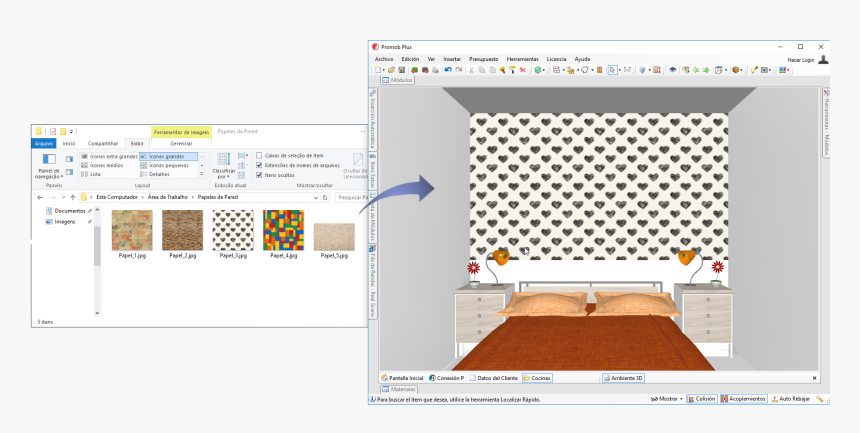Select Detalhes layout option

(x=155, y=175)
